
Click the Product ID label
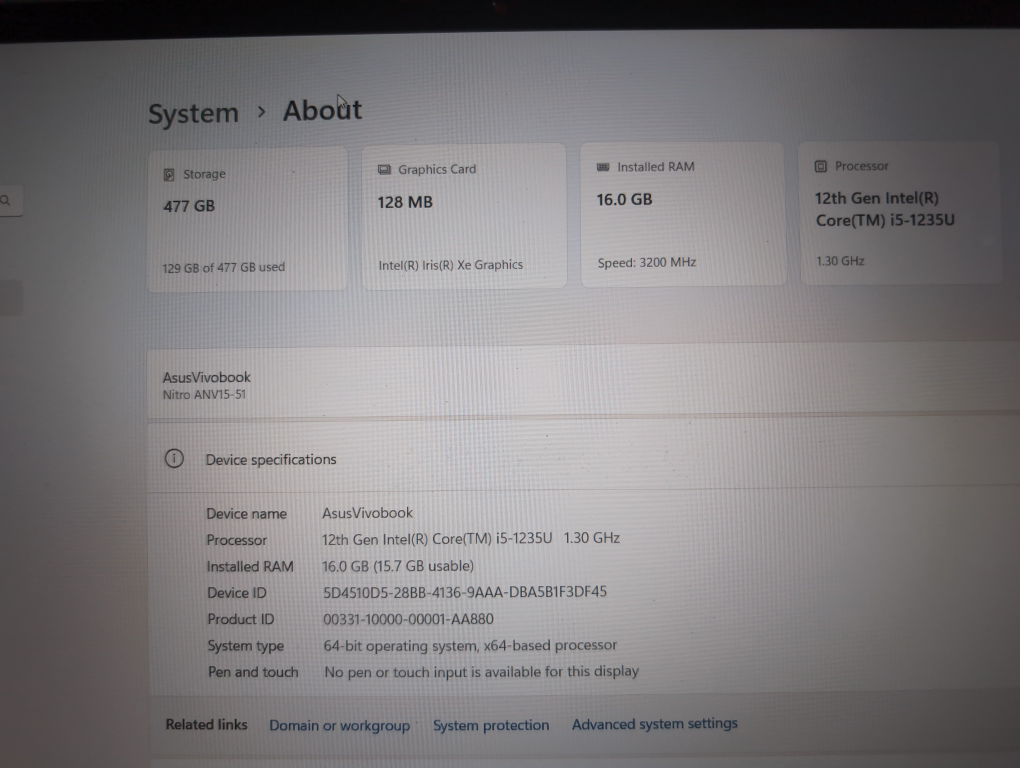241,619
